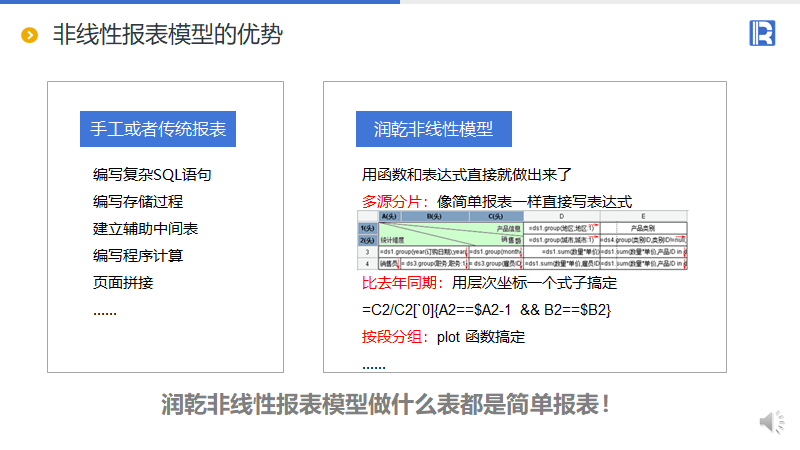Viewport: 800px width, 450px height.
Task: Select the 润乾非线性模型 header box
Action: 434,129
